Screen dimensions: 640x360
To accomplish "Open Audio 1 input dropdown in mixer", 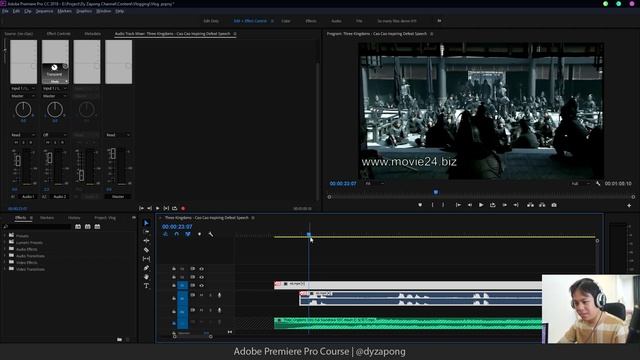I will pyautogui.click(x=23, y=88).
